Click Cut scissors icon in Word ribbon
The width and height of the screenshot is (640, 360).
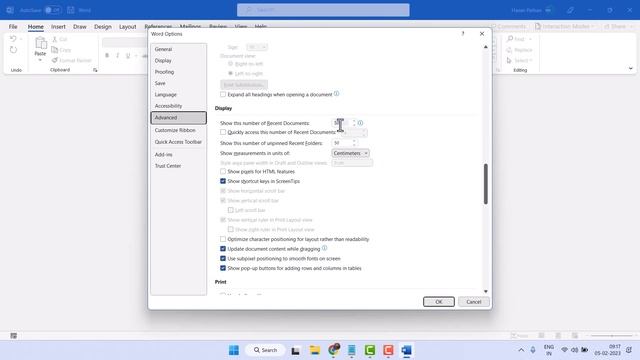pos(55,39)
